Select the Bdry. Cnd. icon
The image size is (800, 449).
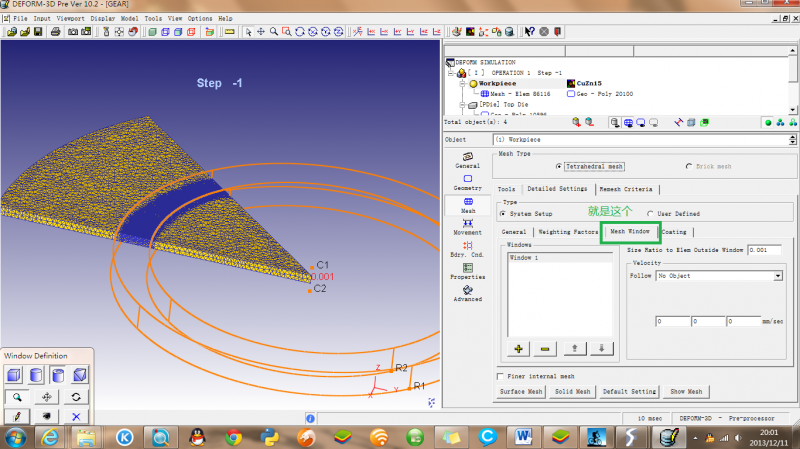coord(467,247)
